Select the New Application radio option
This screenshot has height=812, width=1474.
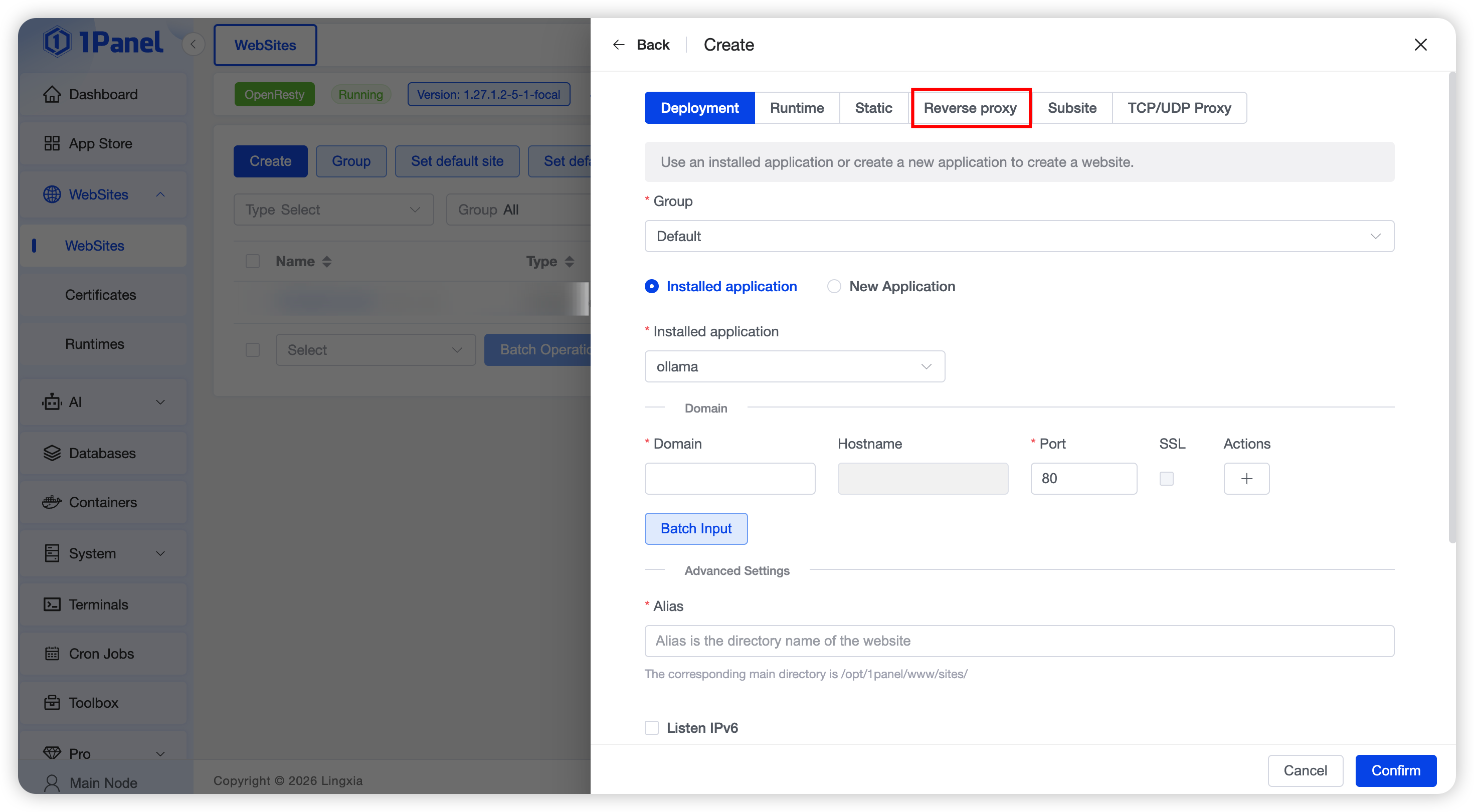pyautogui.click(x=834, y=286)
